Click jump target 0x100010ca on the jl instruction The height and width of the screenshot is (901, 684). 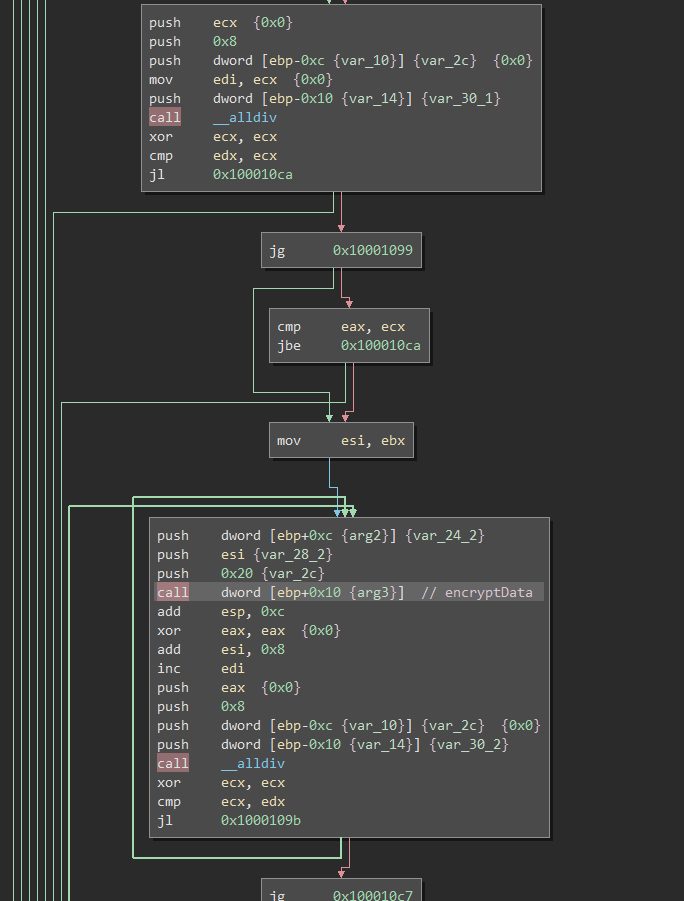click(252, 174)
